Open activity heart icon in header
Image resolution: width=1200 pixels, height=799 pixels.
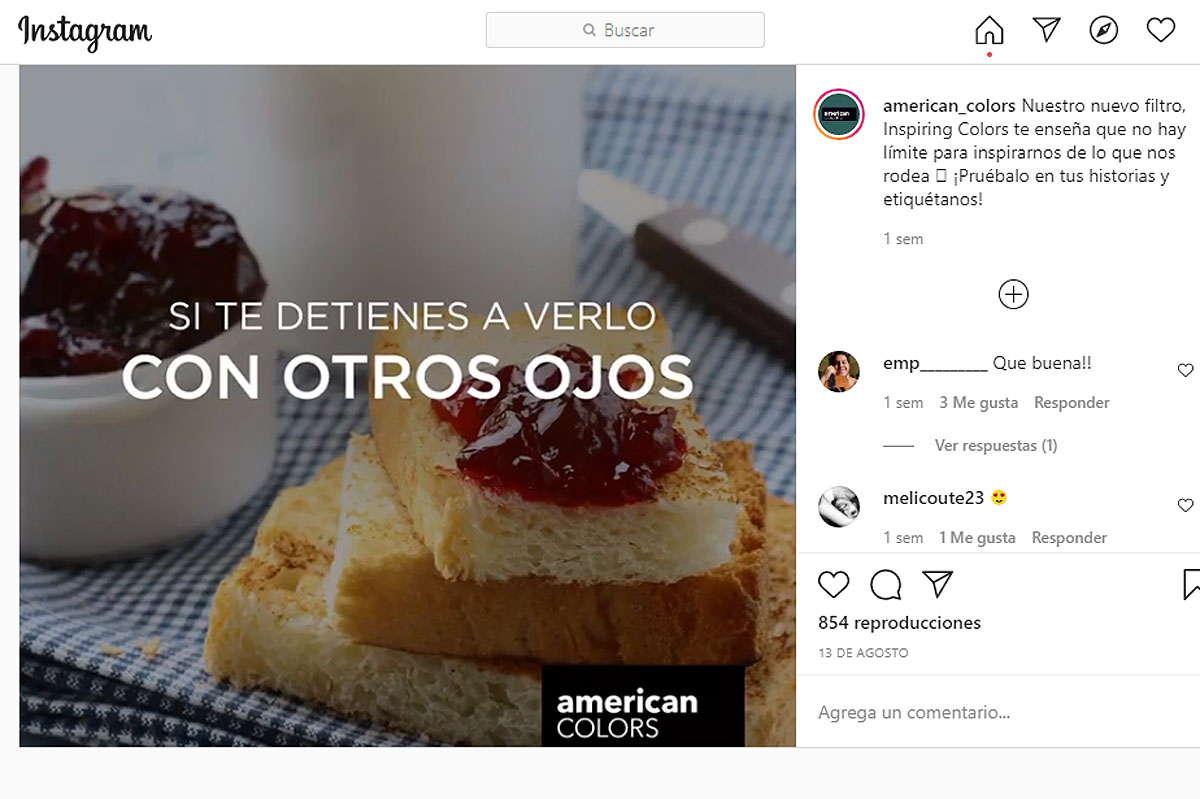coord(1160,30)
